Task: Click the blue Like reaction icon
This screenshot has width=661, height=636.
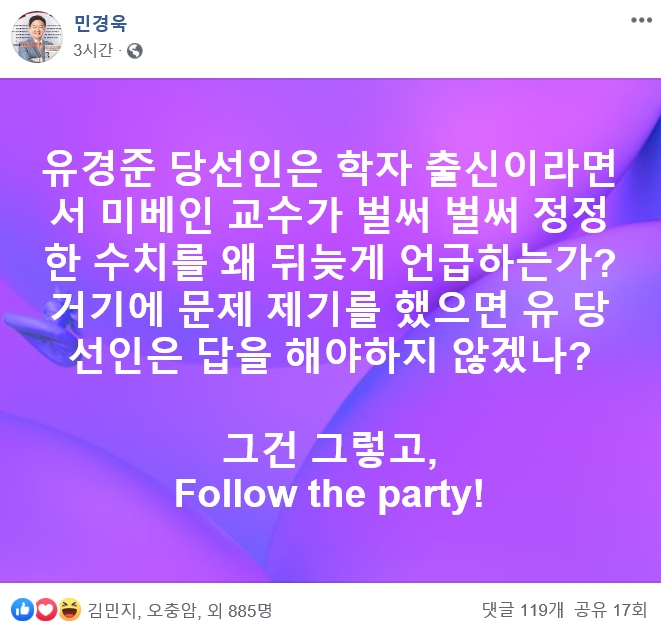Action: point(22,609)
